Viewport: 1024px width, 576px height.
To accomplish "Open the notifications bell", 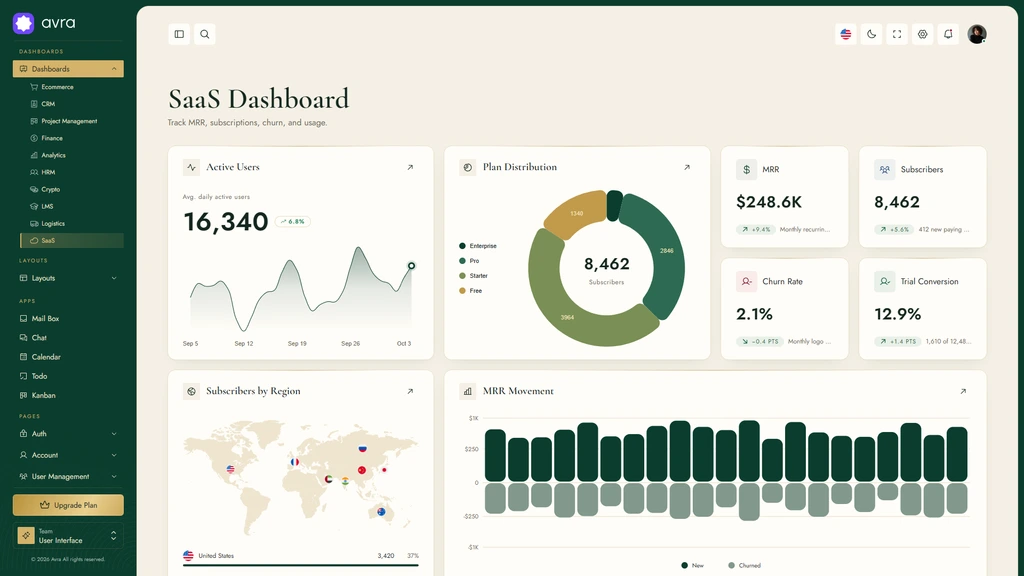I will click(x=948, y=34).
